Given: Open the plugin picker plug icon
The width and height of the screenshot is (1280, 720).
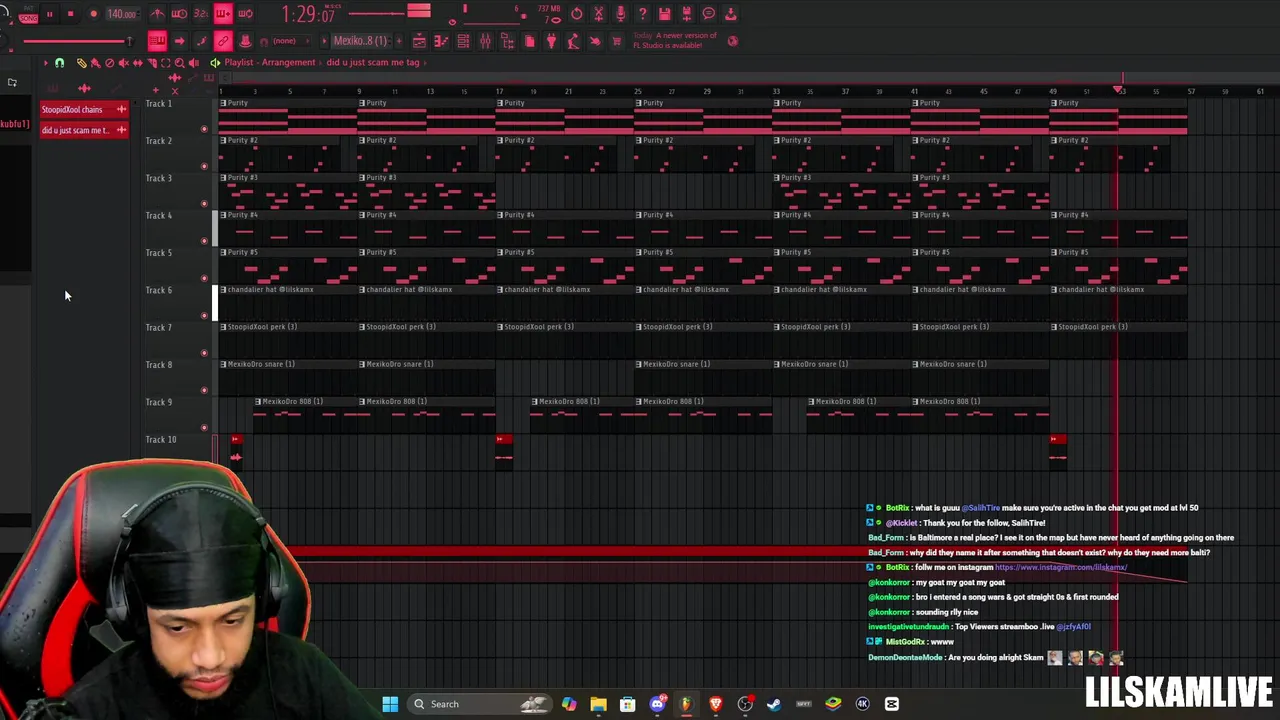Looking at the screenshot, I should [551, 41].
